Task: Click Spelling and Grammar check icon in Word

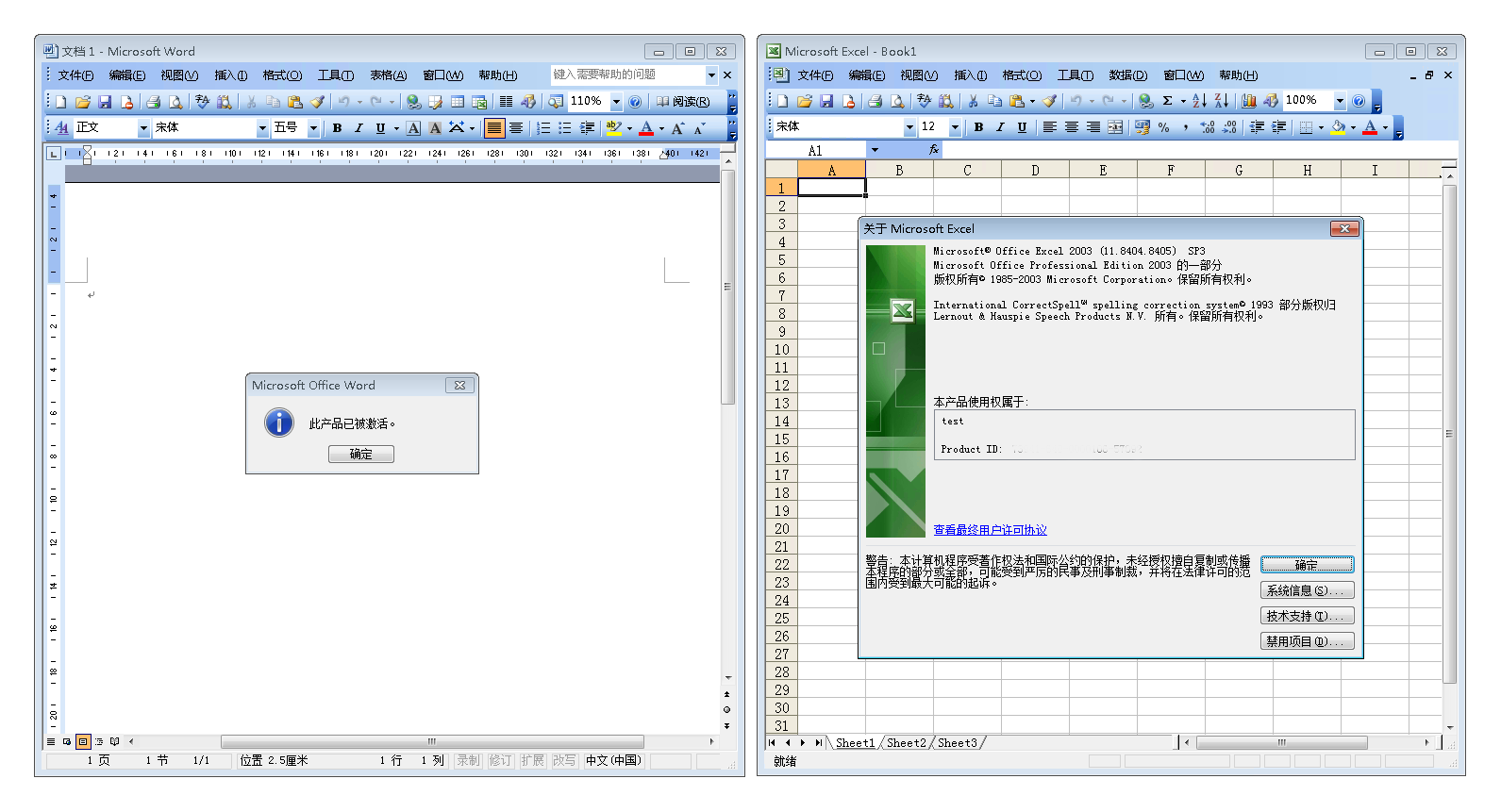Action: pyautogui.click(x=202, y=102)
